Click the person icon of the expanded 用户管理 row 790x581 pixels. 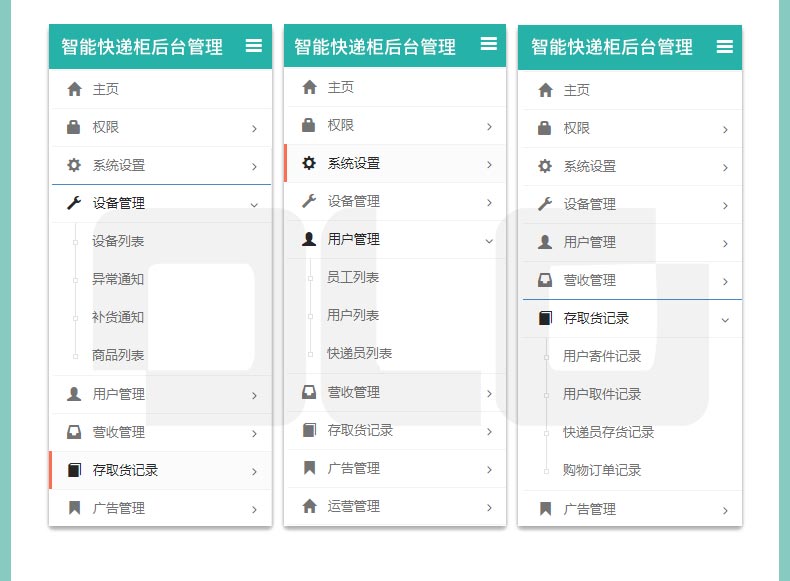(309, 239)
